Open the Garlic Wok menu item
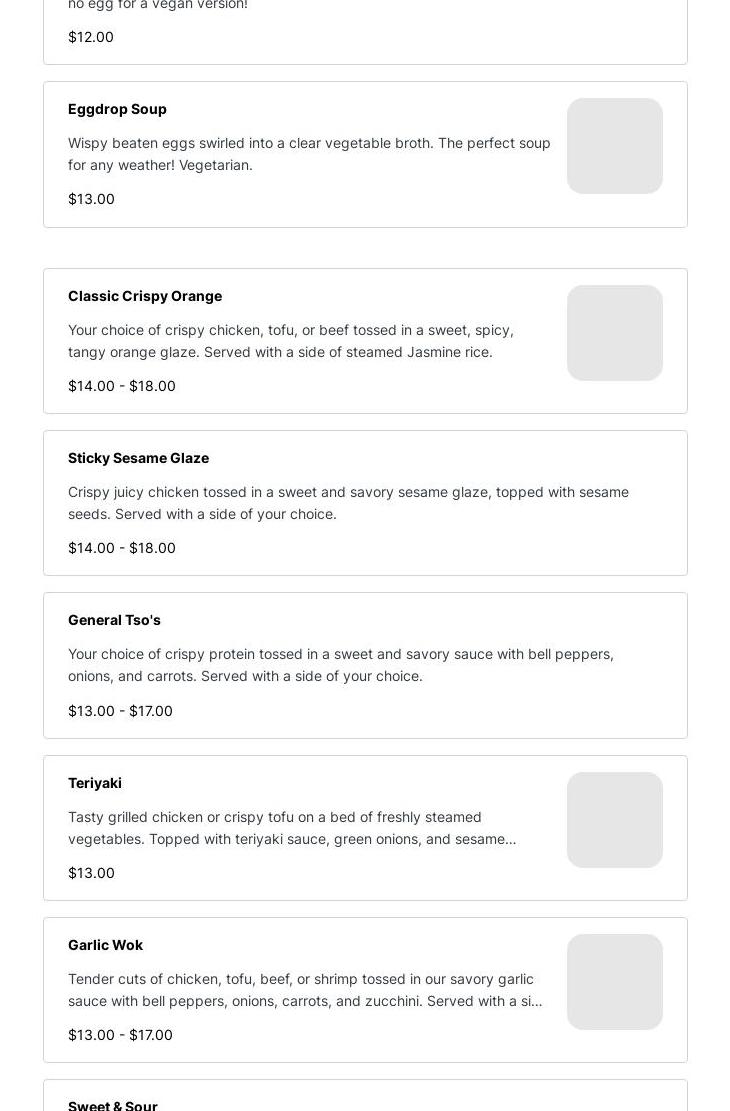 point(105,945)
